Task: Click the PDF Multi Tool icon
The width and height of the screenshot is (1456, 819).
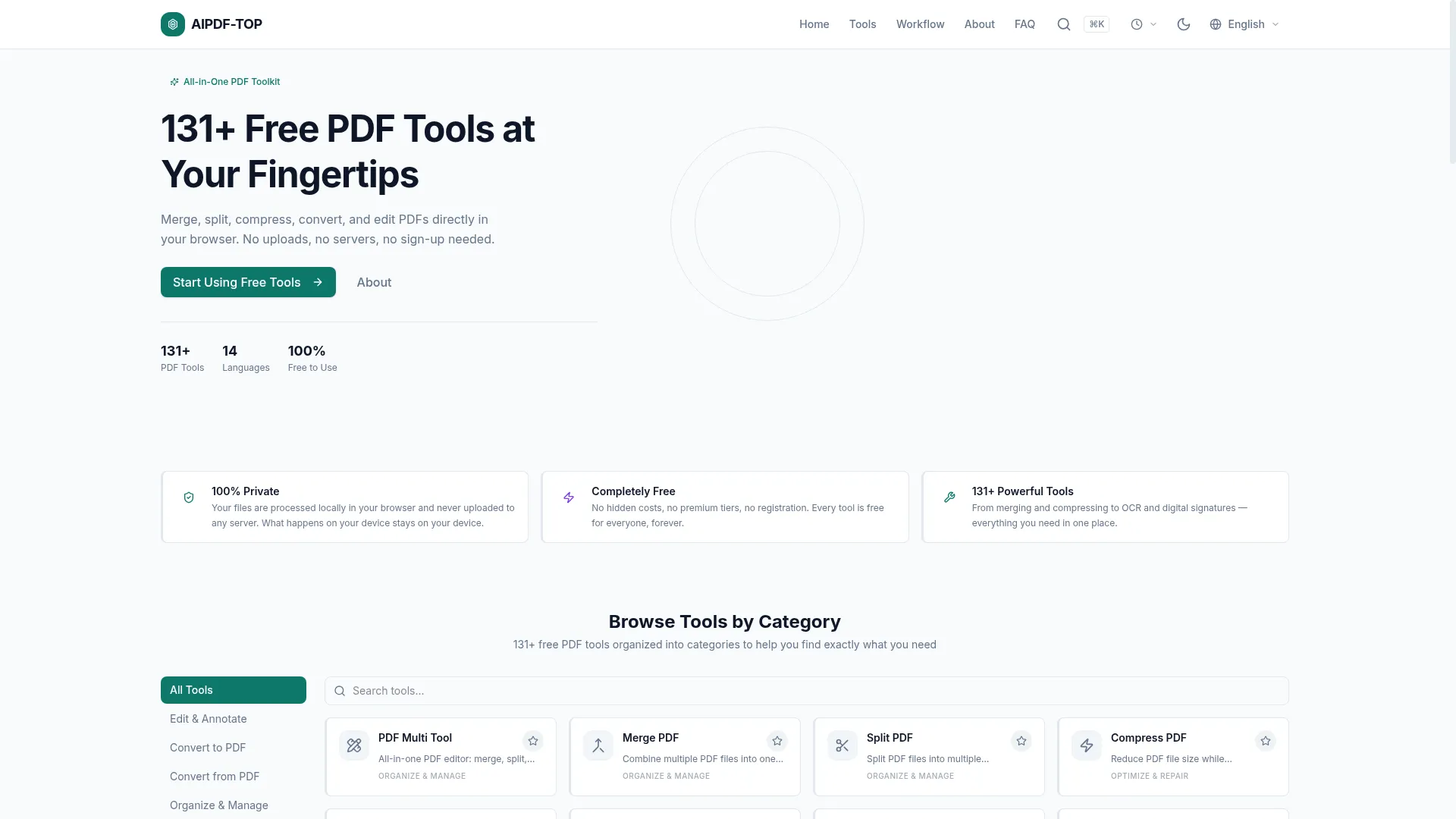Action: click(x=354, y=745)
